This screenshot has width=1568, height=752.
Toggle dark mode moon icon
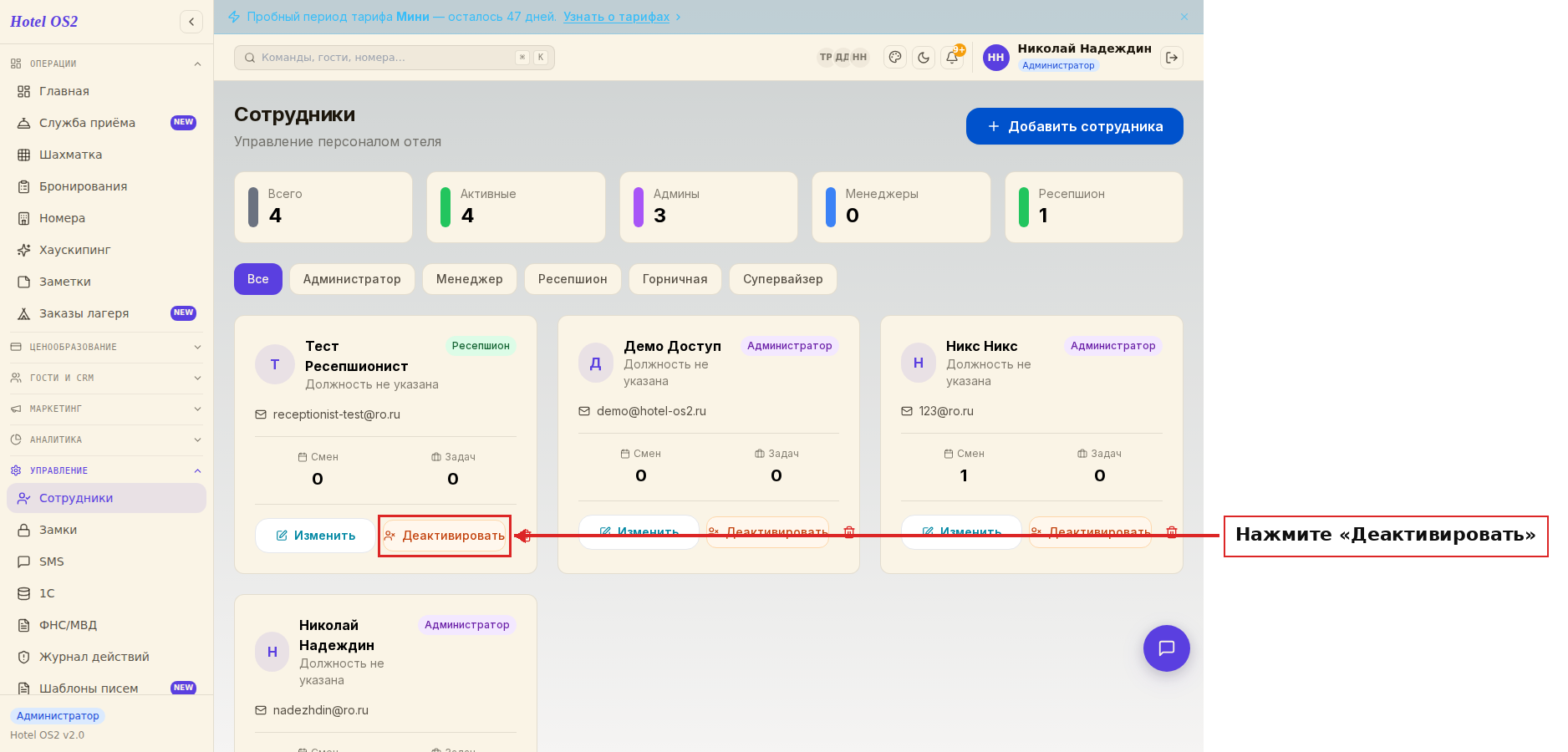point(924,58)
